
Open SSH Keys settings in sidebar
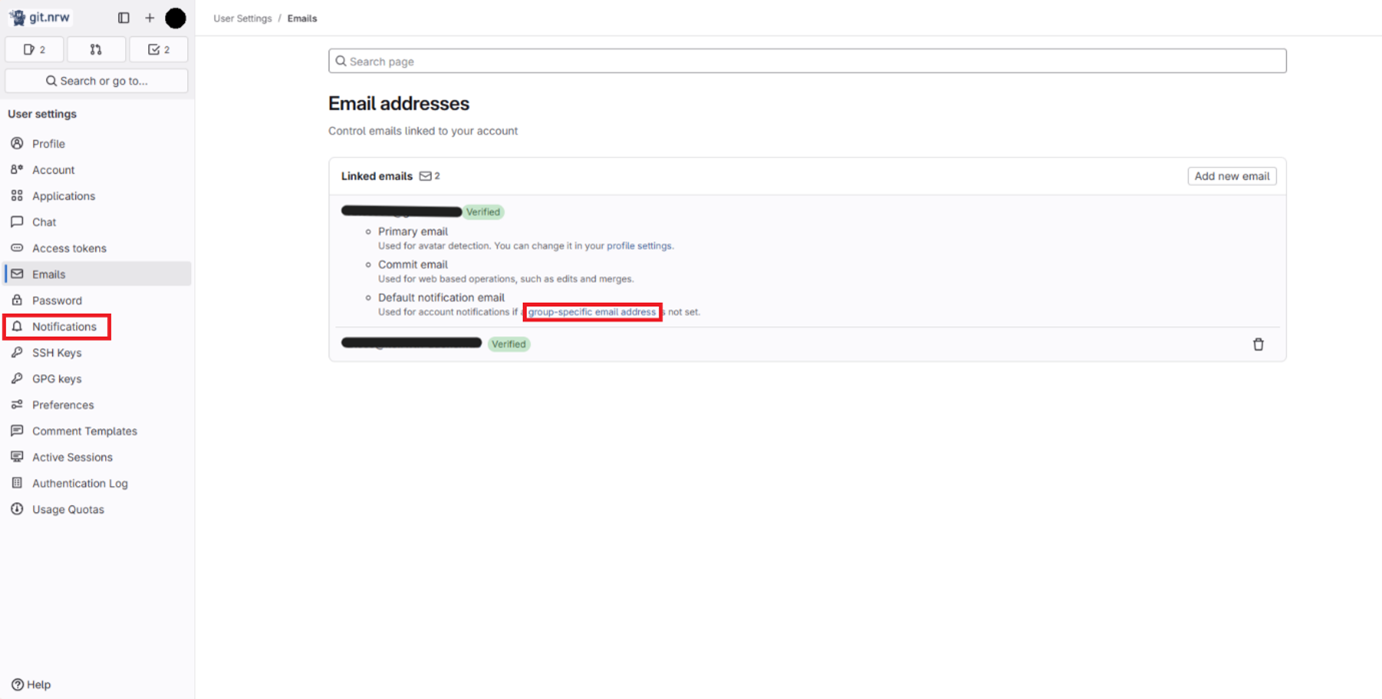(55, 352)
